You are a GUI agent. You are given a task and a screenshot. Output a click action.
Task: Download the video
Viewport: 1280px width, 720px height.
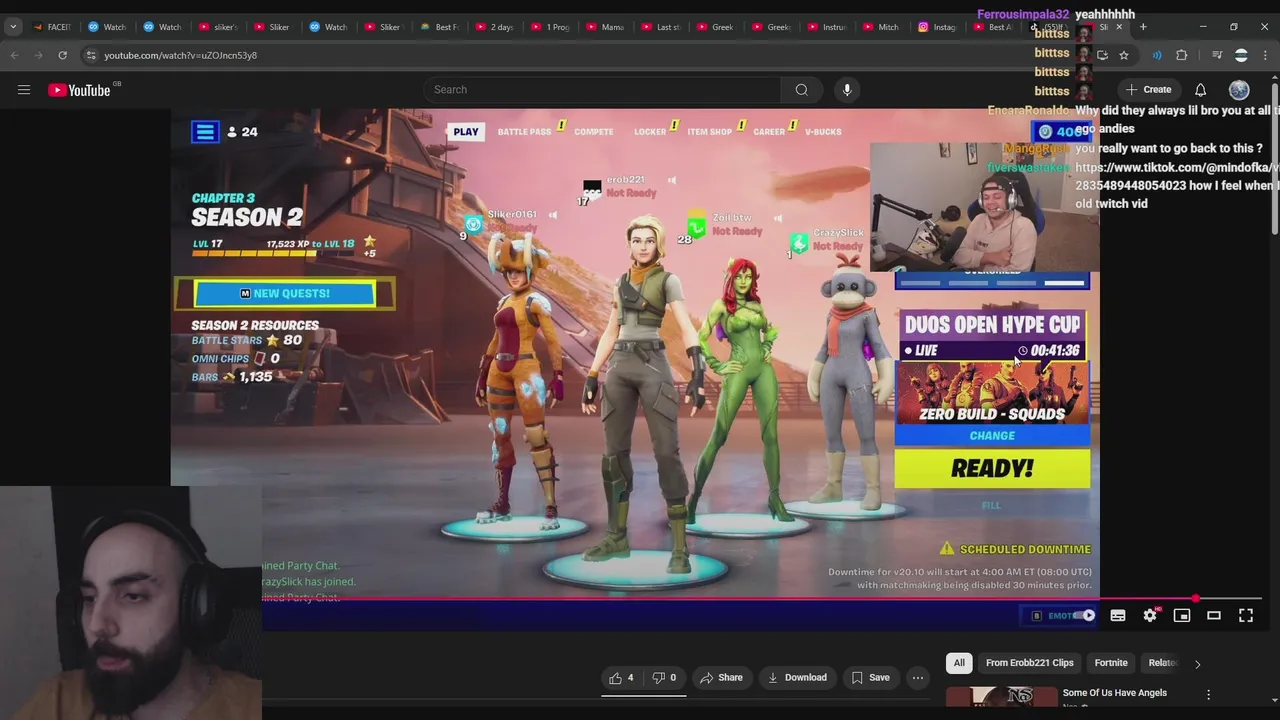797,677
